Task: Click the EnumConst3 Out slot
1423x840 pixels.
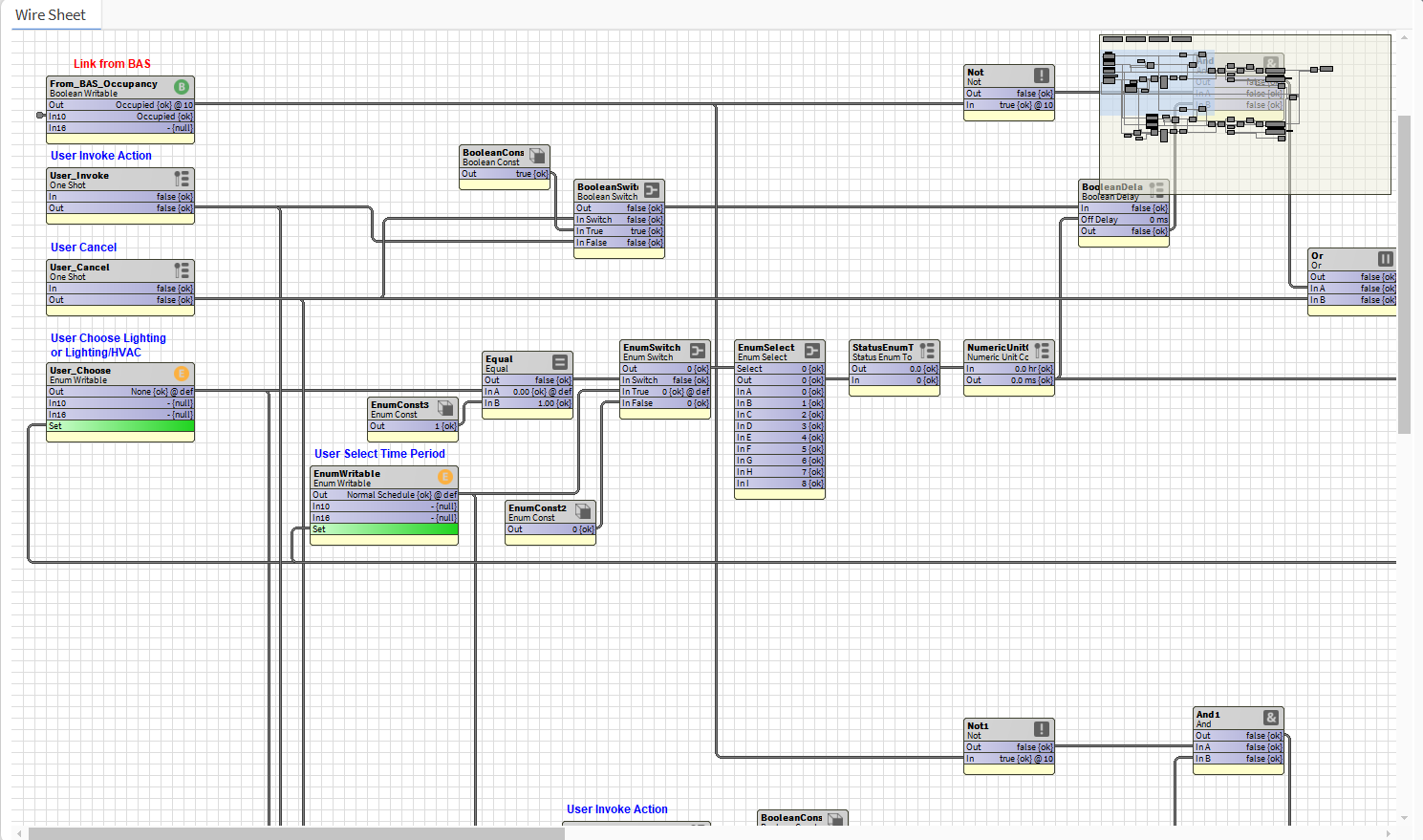Action: point(413,426)
